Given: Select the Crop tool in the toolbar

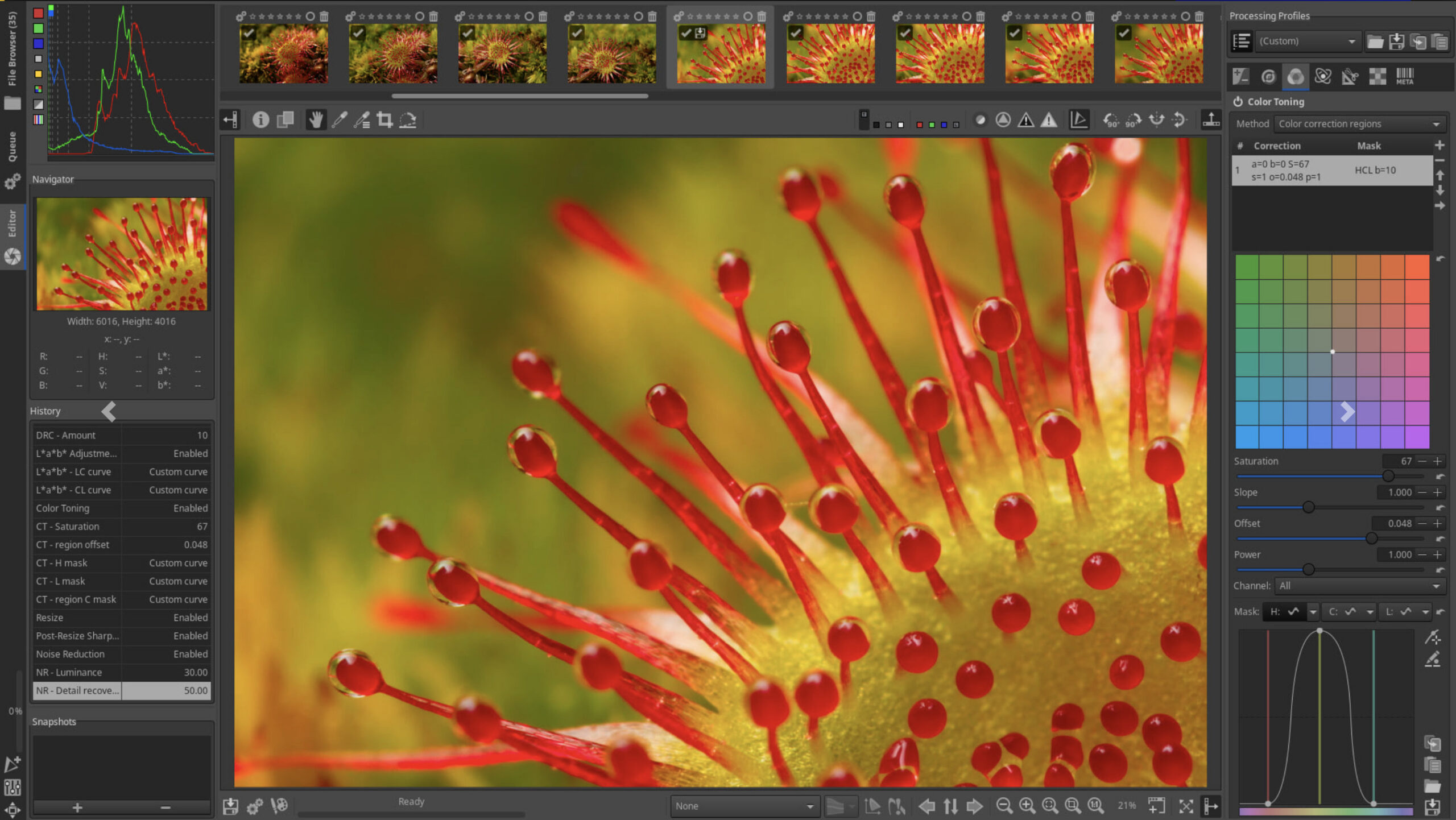Looking at the screenshot, I should click(x=385, y=119).
